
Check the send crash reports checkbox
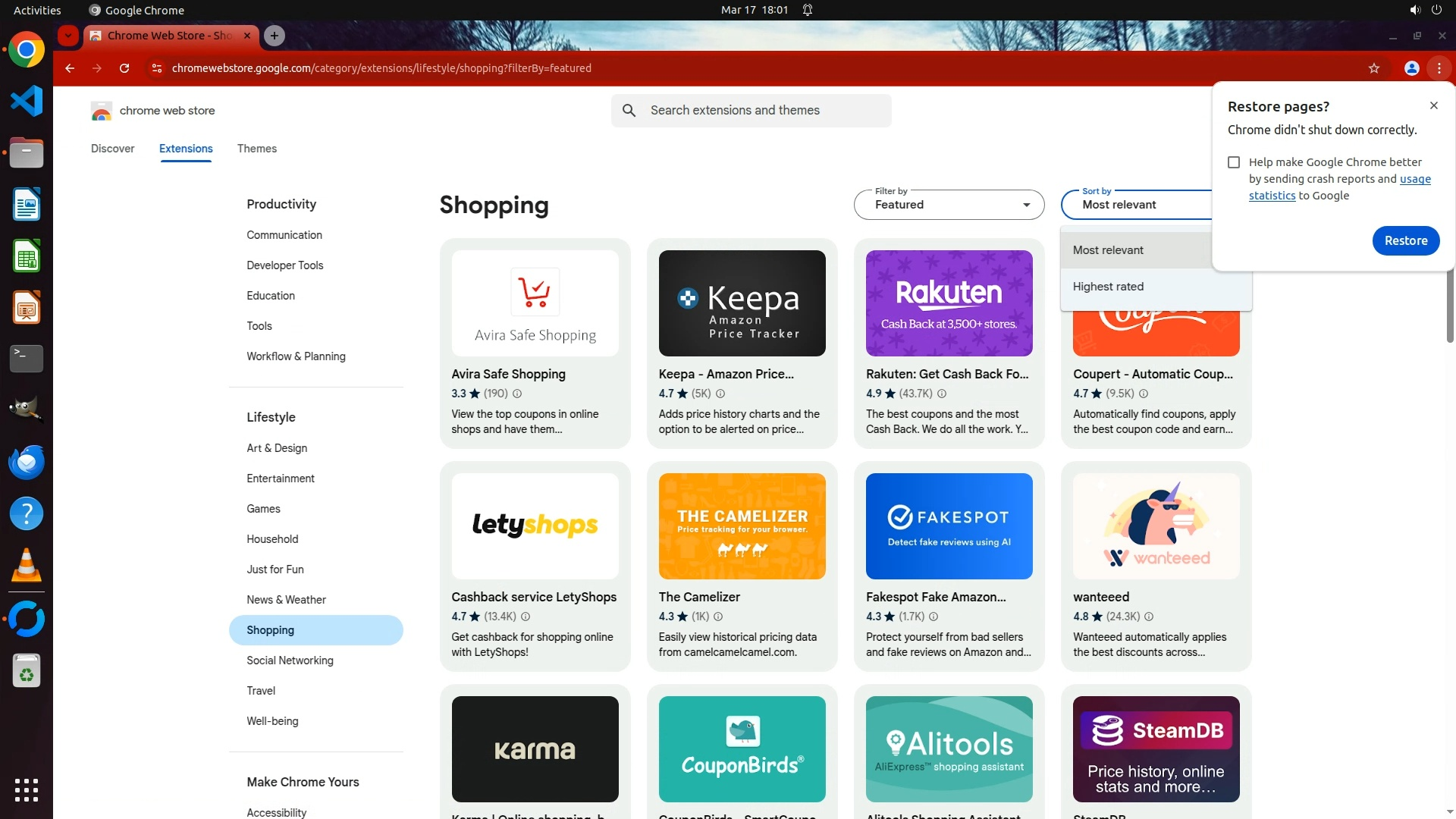pos(1234,162)
